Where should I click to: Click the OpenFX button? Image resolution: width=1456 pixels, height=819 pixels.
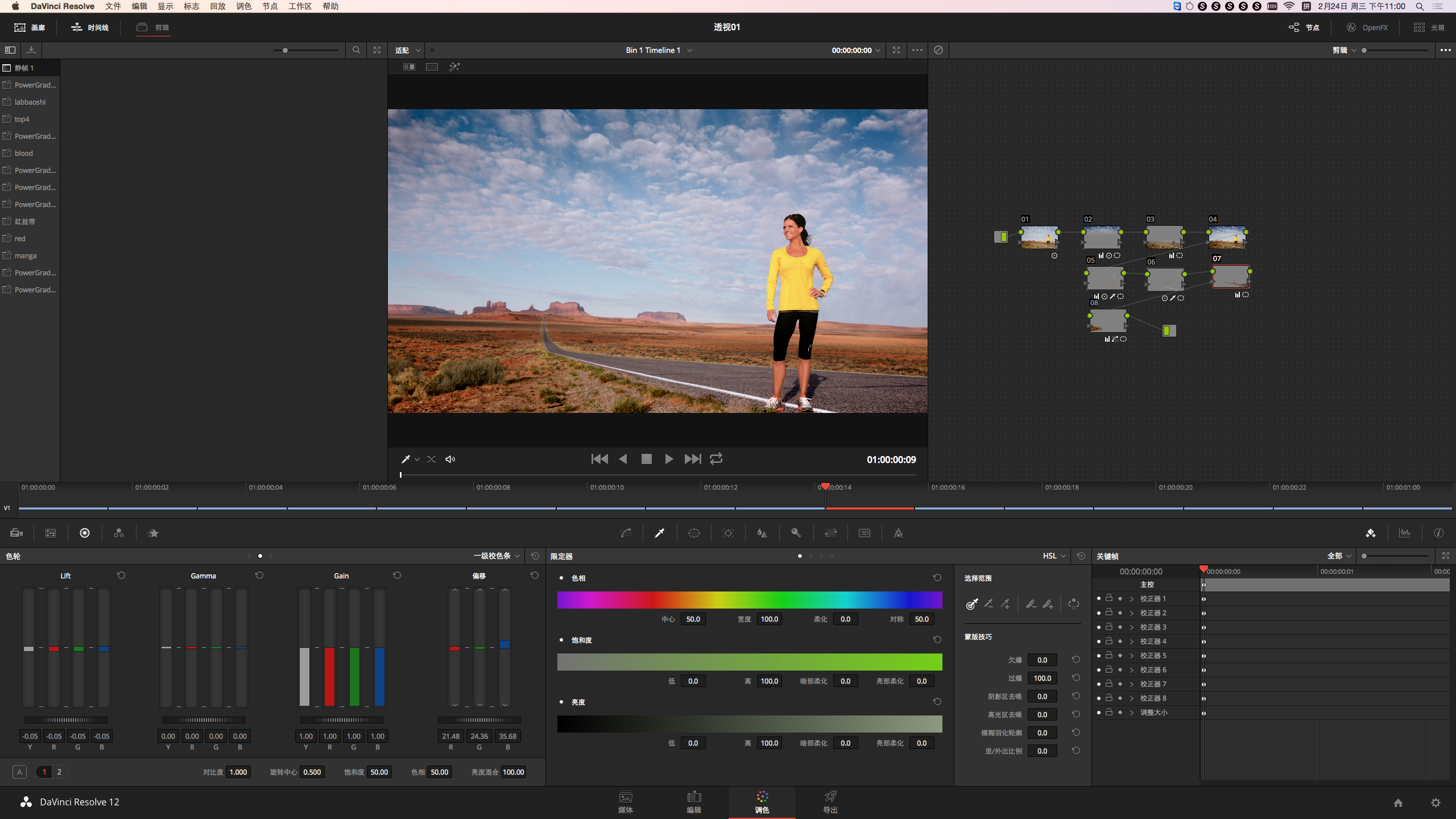[x=1367, y=27]
